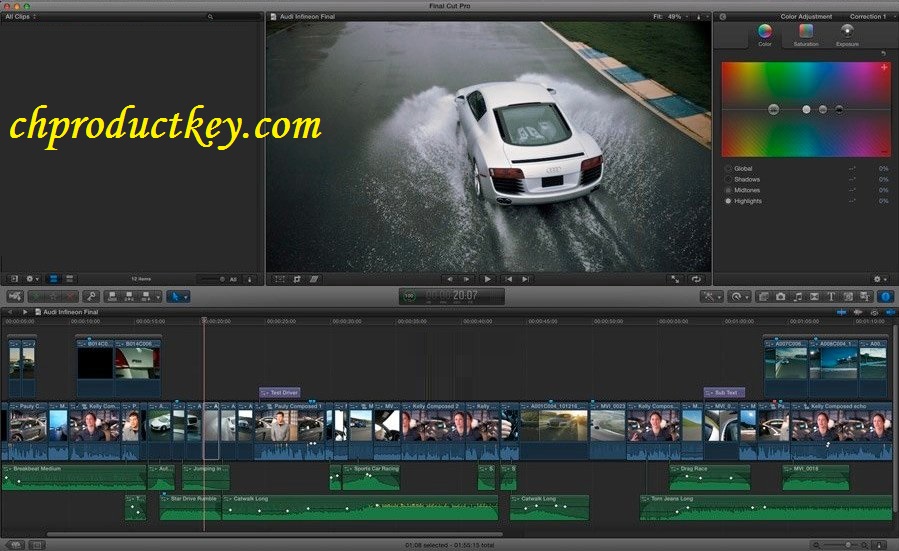Click the Global puck on color board
Image resolution: width=899 pixels, height=551 pixels.
pos(773,109)
